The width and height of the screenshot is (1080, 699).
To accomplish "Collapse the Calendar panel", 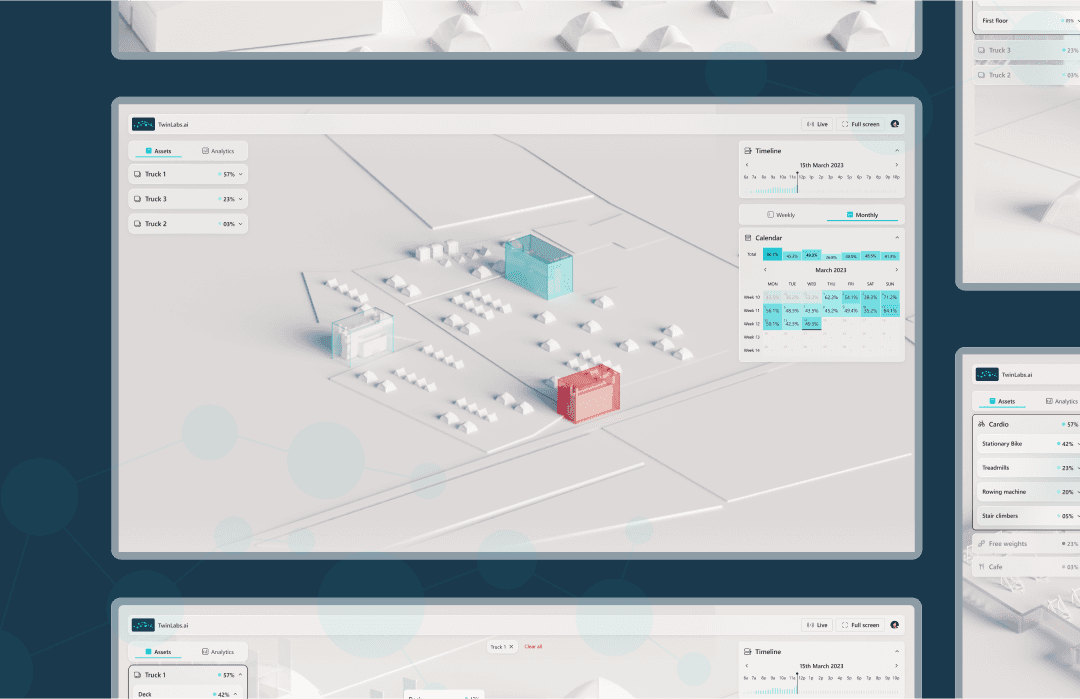I will click(x=897, y=238).
